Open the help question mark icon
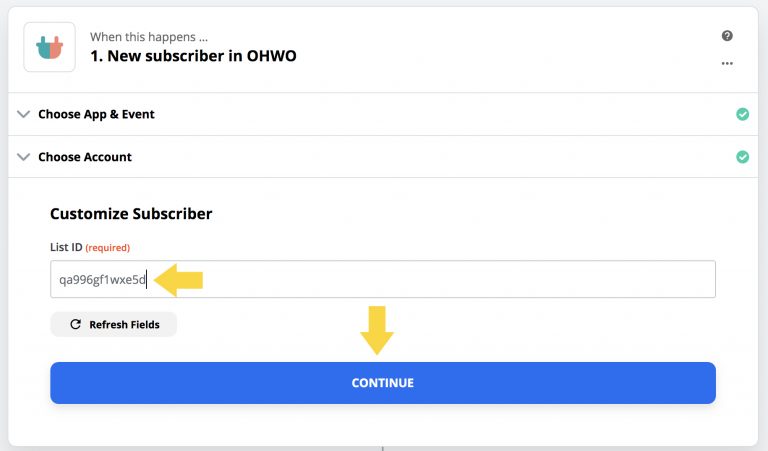This screenshot has height=451, width=768. pyautogui.click(x=727, y=36)
